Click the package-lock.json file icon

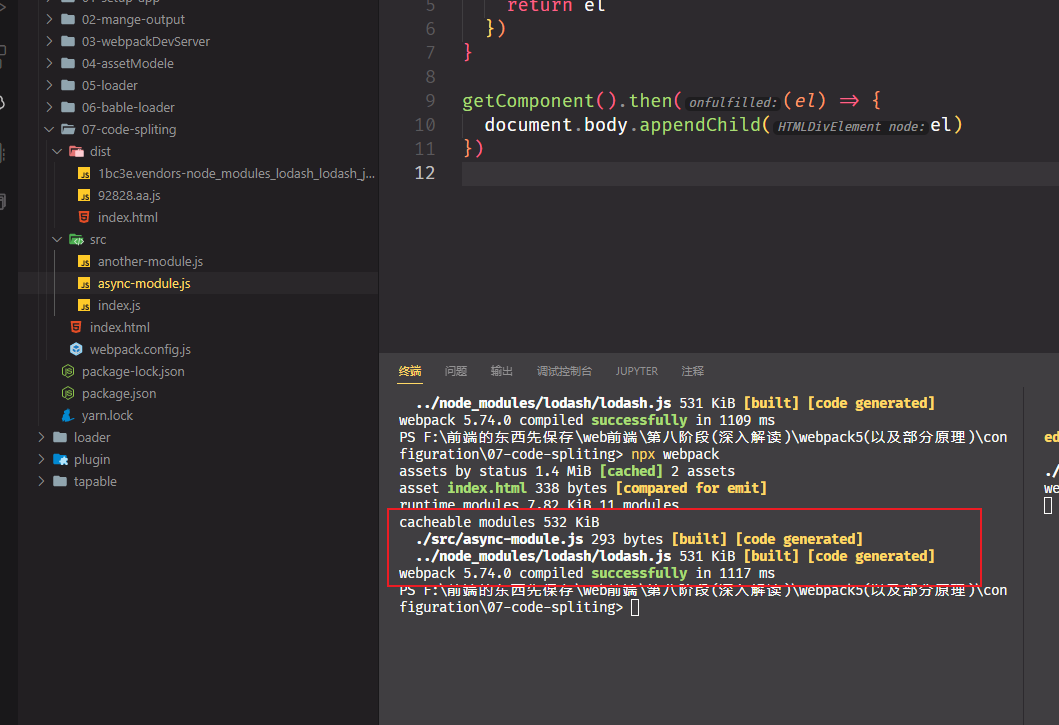(x=68, y=371)
